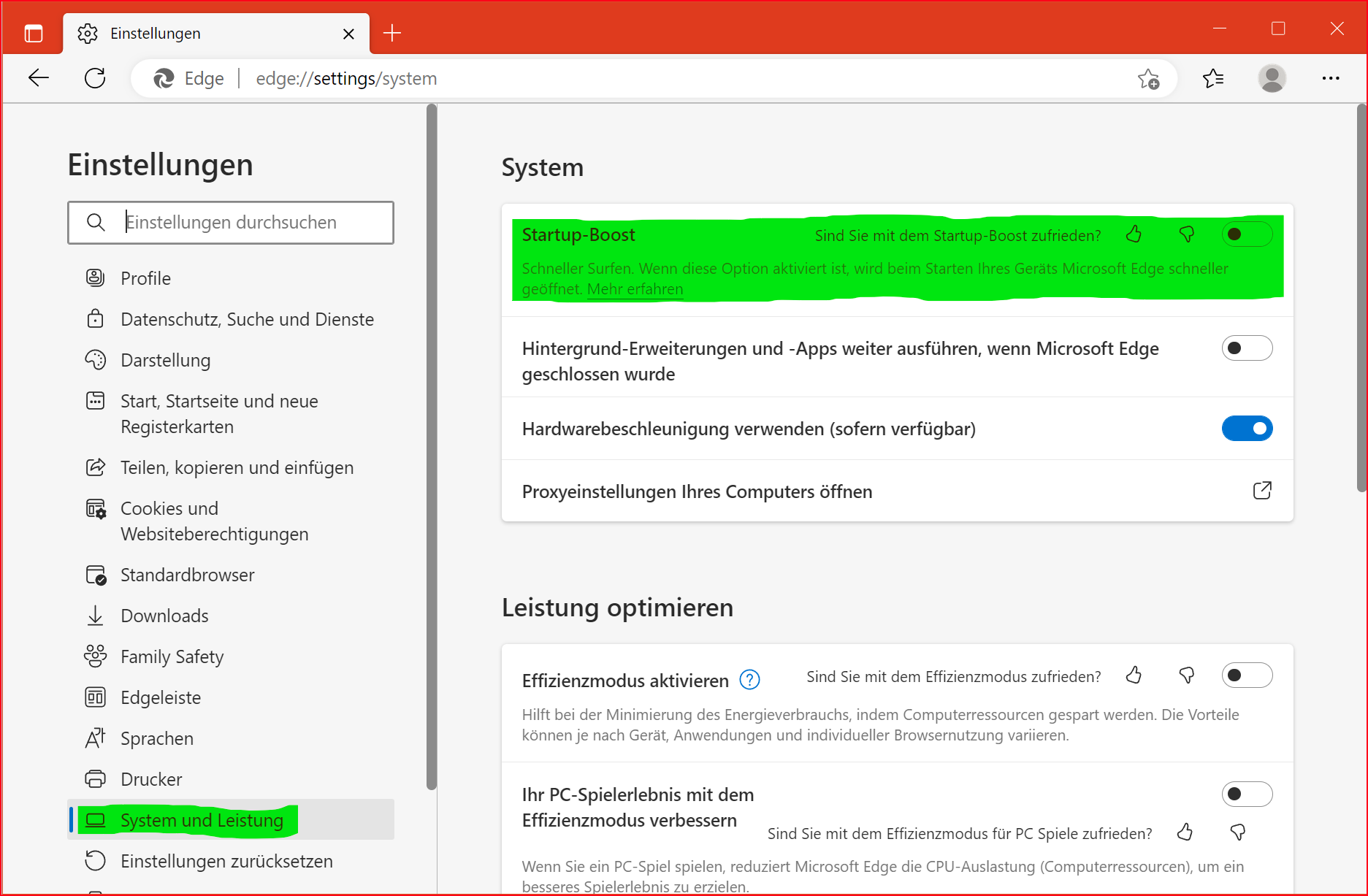Click the Einstellungen sidebar heading

point(160,165)
